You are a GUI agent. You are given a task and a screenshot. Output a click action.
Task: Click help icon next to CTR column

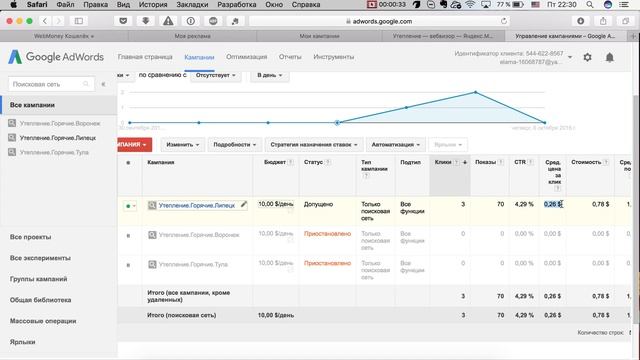[530, 162]
